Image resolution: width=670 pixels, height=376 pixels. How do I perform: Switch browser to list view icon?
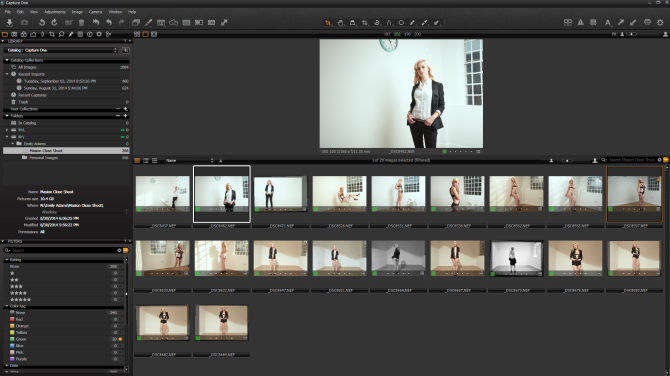[146, 160]
